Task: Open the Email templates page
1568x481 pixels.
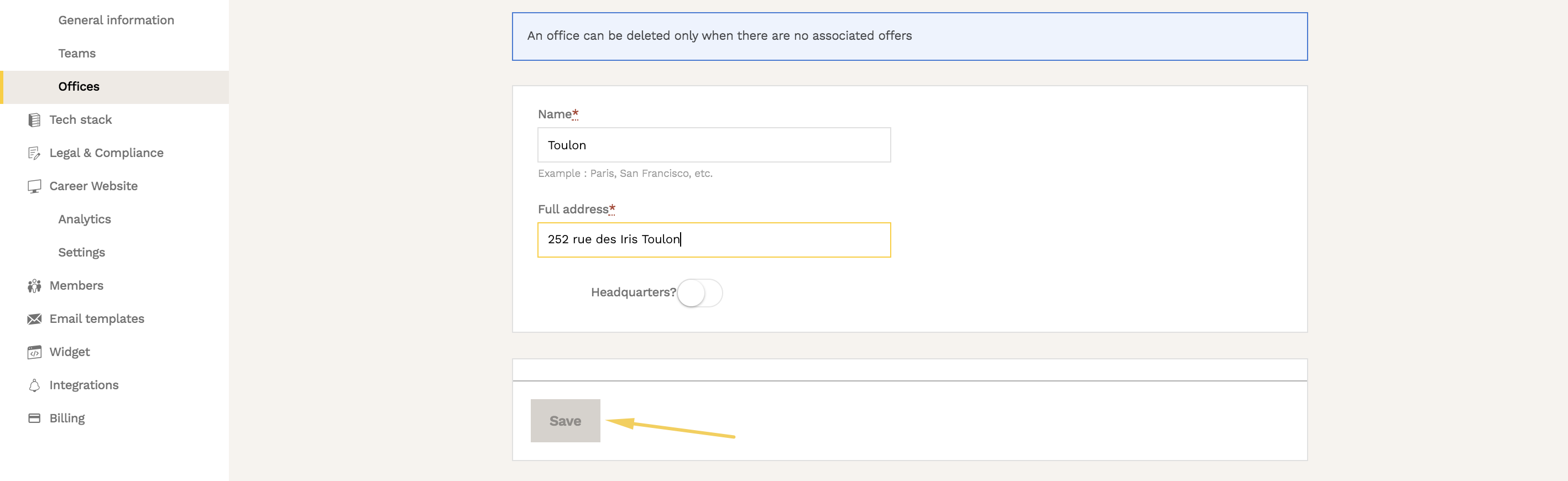Action: [x=97, y=319]
